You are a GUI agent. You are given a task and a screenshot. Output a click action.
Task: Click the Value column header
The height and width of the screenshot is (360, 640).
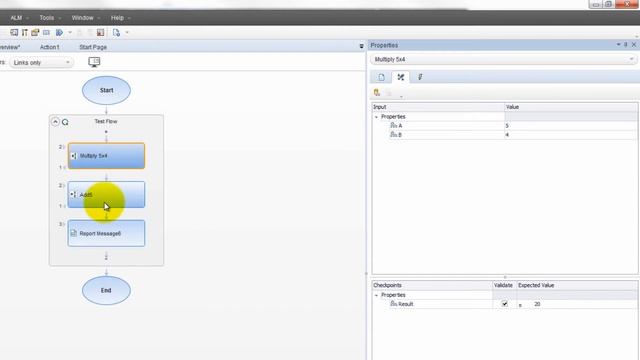pyautogui.click(x=571, y=107)
